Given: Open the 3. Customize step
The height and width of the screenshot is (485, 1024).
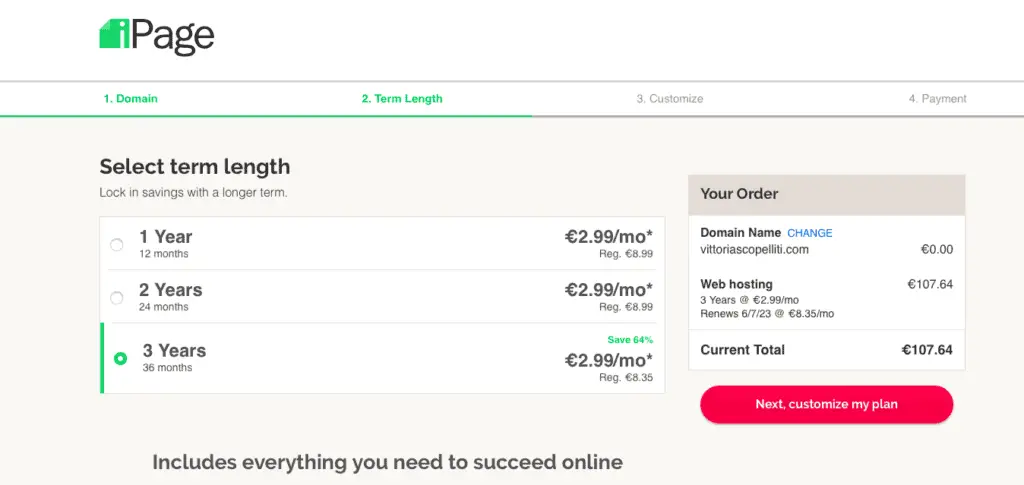Looking at the screenshot, I should [x=670, y=99].
